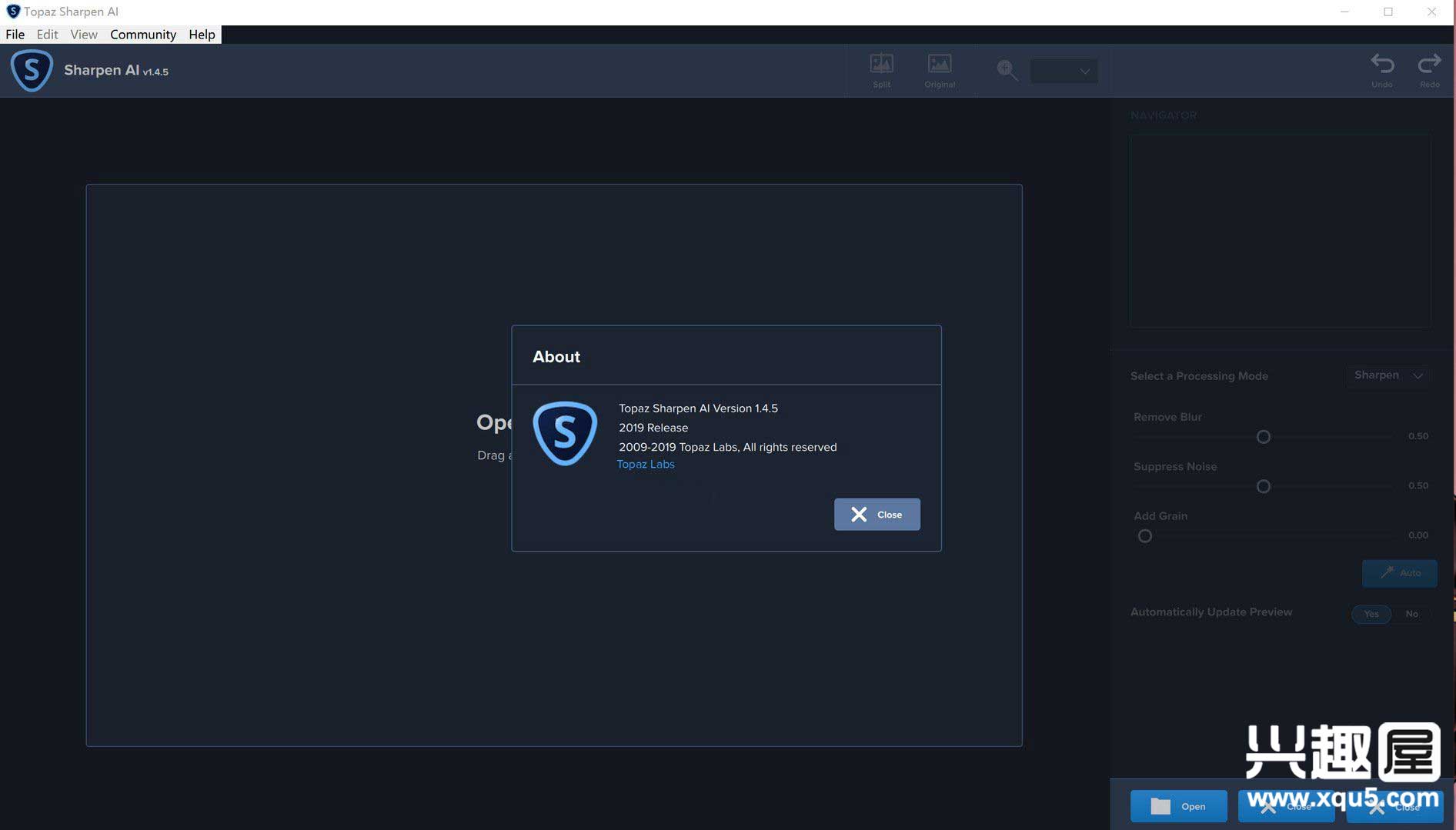Click the About dialog title
Viewport: 1456px width, 830px height.
pyautogui.click(x=556, y=357)
